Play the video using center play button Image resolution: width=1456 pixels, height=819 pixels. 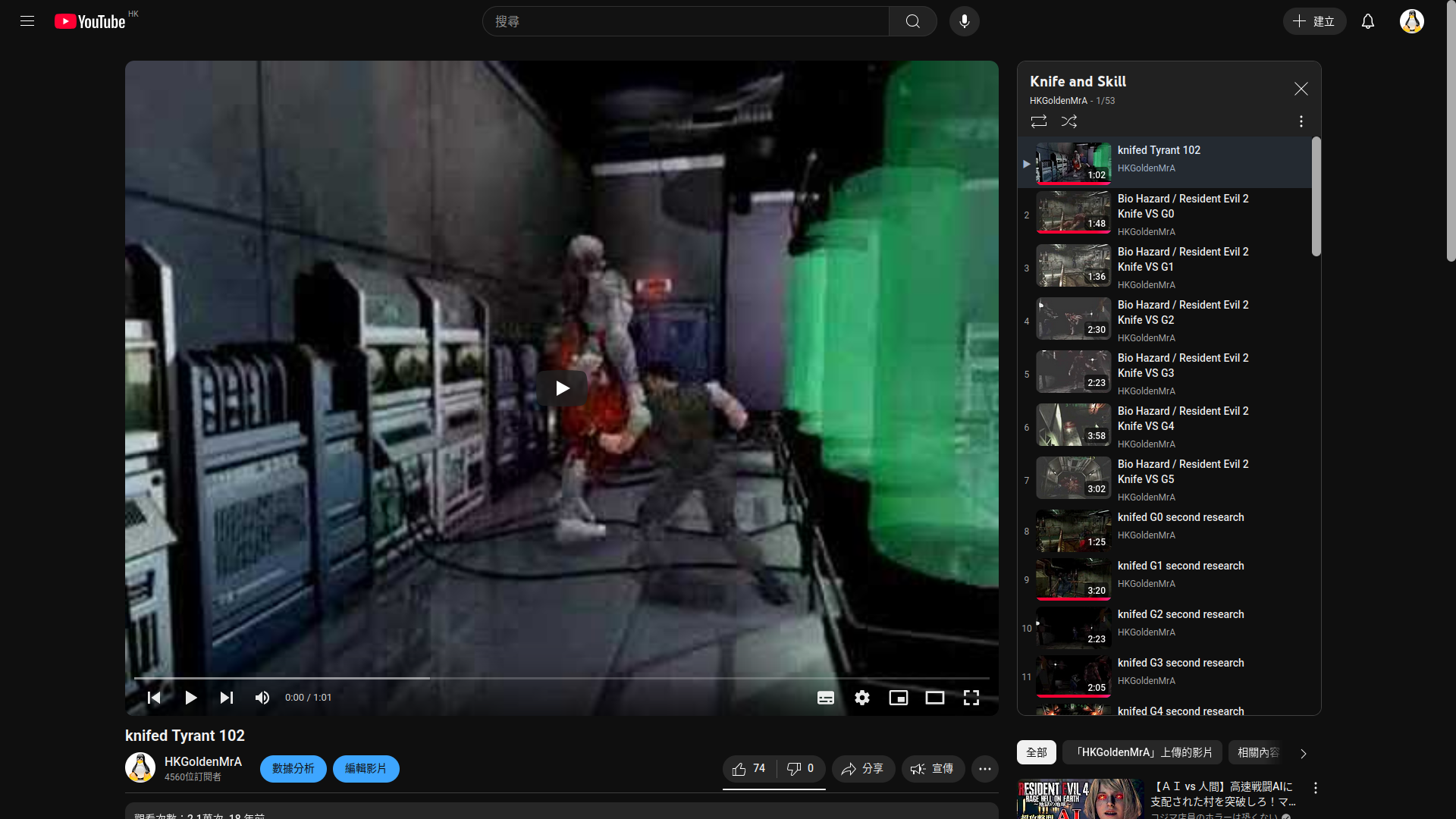click(562, 388)
